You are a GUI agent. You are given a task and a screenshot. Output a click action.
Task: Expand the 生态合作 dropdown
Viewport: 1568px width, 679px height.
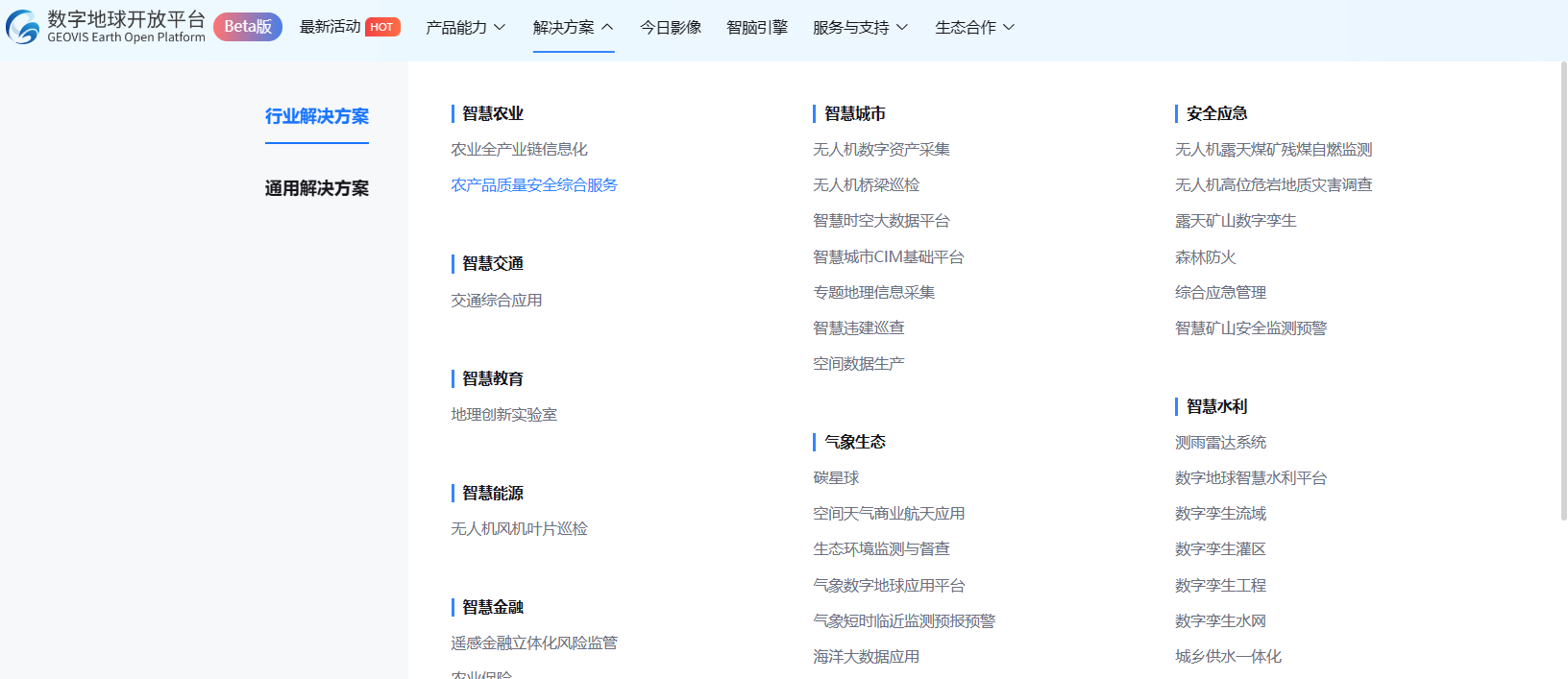click(x=974, y=28)
